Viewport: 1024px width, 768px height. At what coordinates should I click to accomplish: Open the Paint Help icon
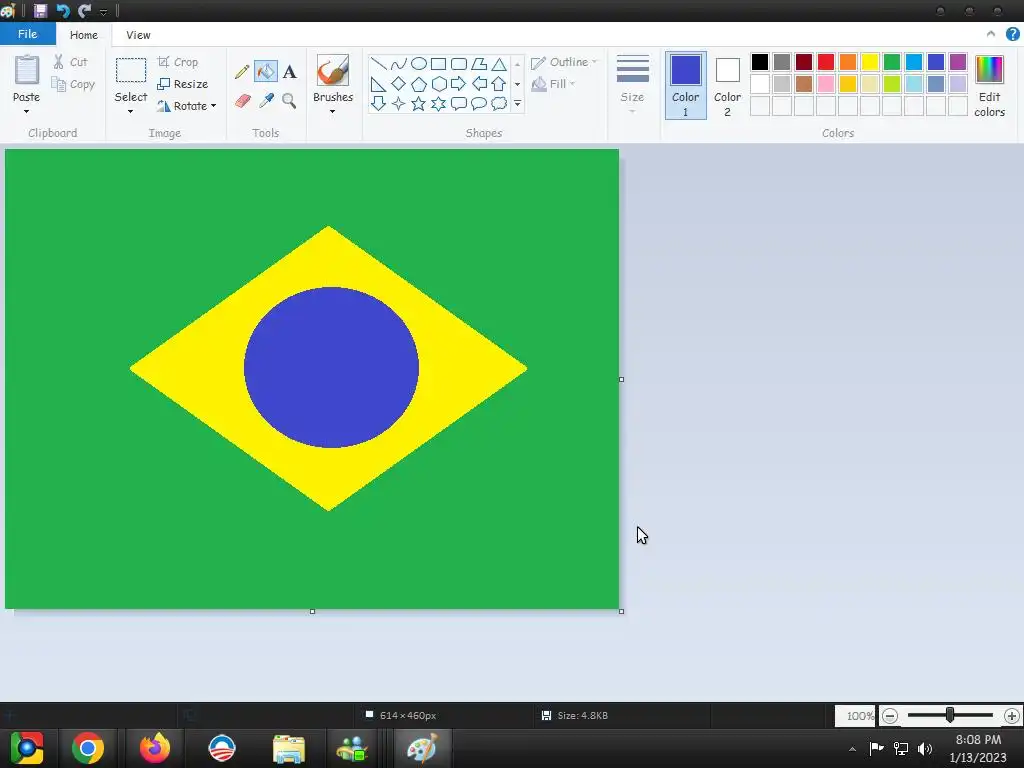(1012, 35)
